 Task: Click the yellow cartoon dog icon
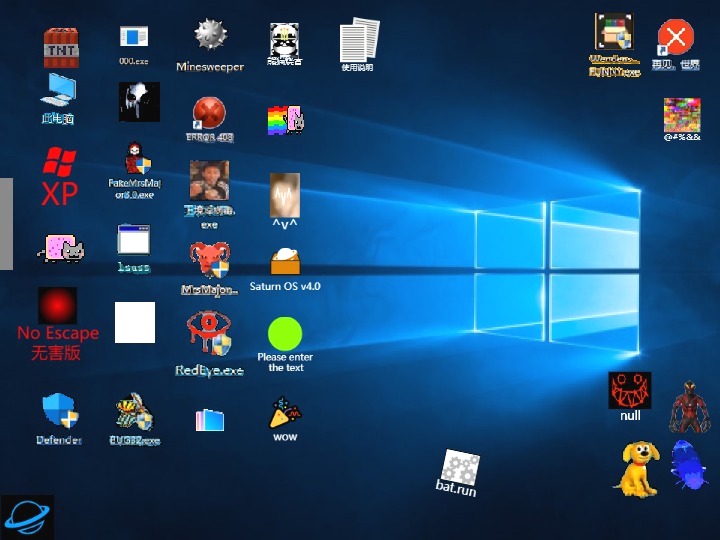[x=637, y=468]
